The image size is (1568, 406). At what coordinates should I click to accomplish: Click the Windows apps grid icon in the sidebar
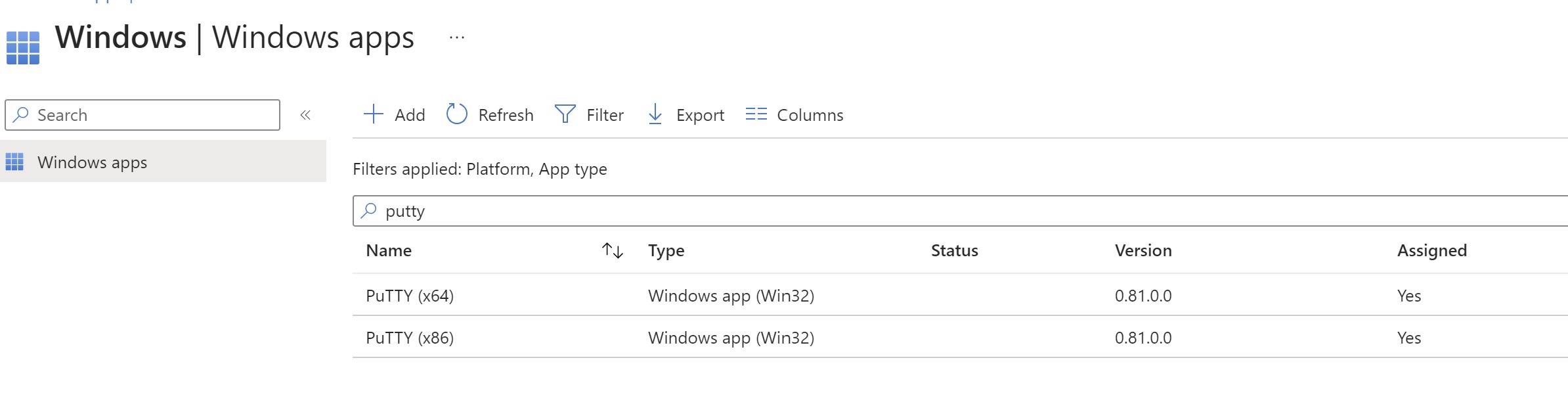tap(14, 162)
